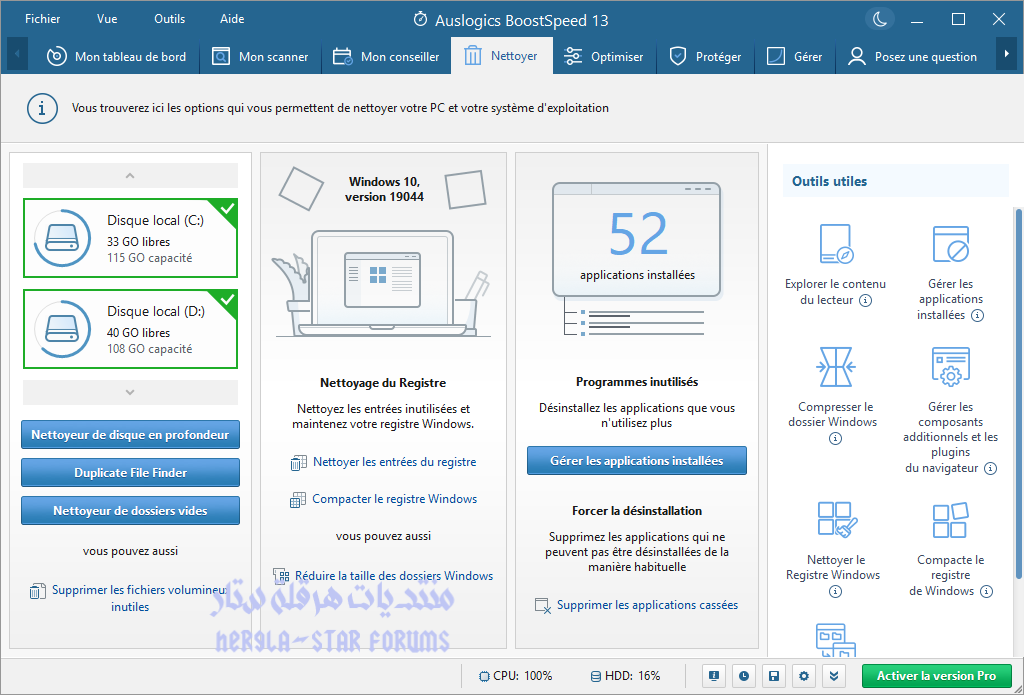
Task: Click info icon under Nettoyer le Registre Windows
Action: (x=835, y=592)
